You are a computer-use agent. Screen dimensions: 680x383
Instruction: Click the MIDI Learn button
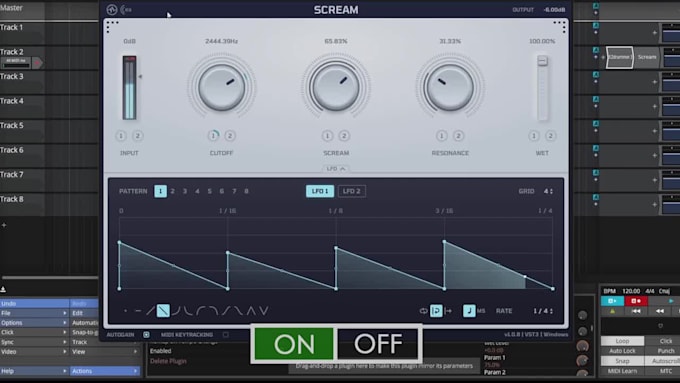click(622, 371)
